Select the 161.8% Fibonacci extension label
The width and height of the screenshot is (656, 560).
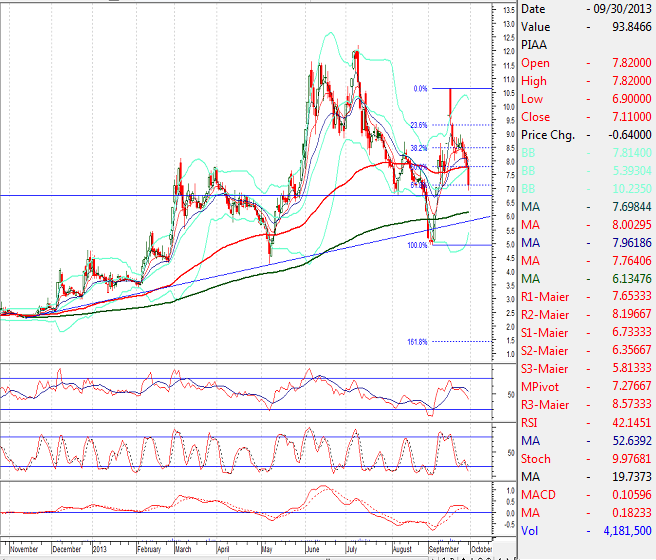(x=417, y=342)
